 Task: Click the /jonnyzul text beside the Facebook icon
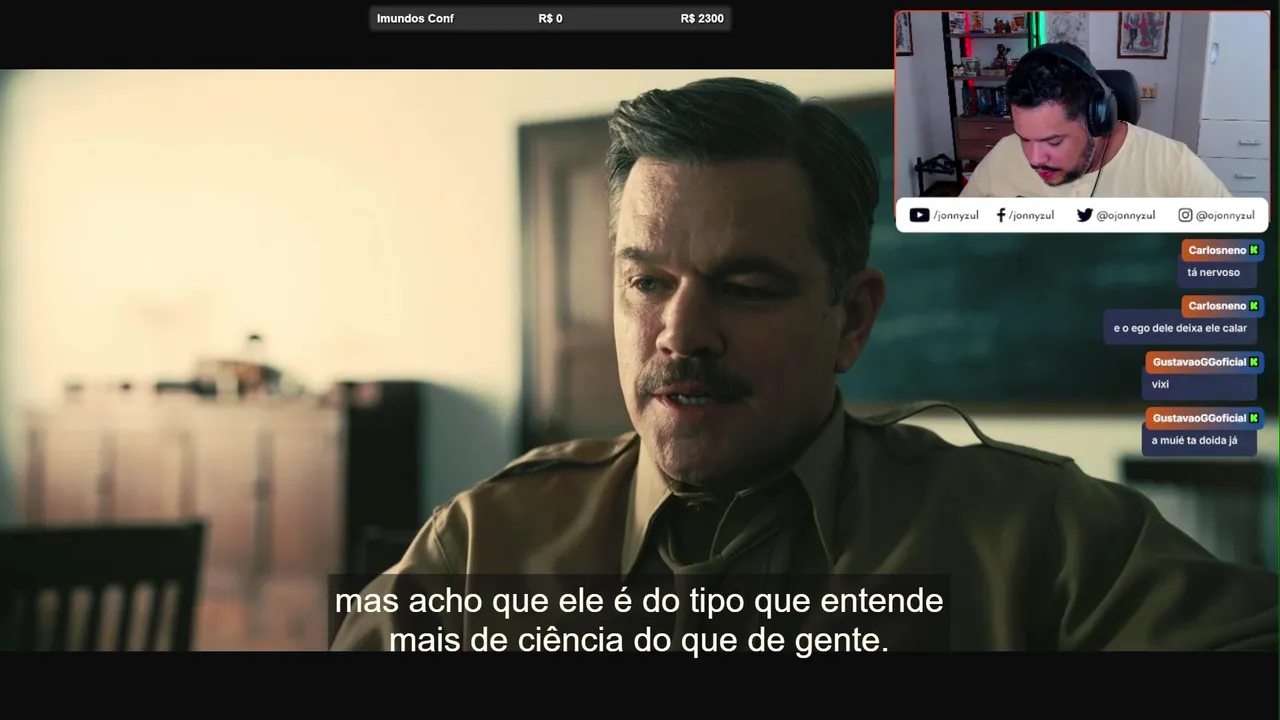1031,216
